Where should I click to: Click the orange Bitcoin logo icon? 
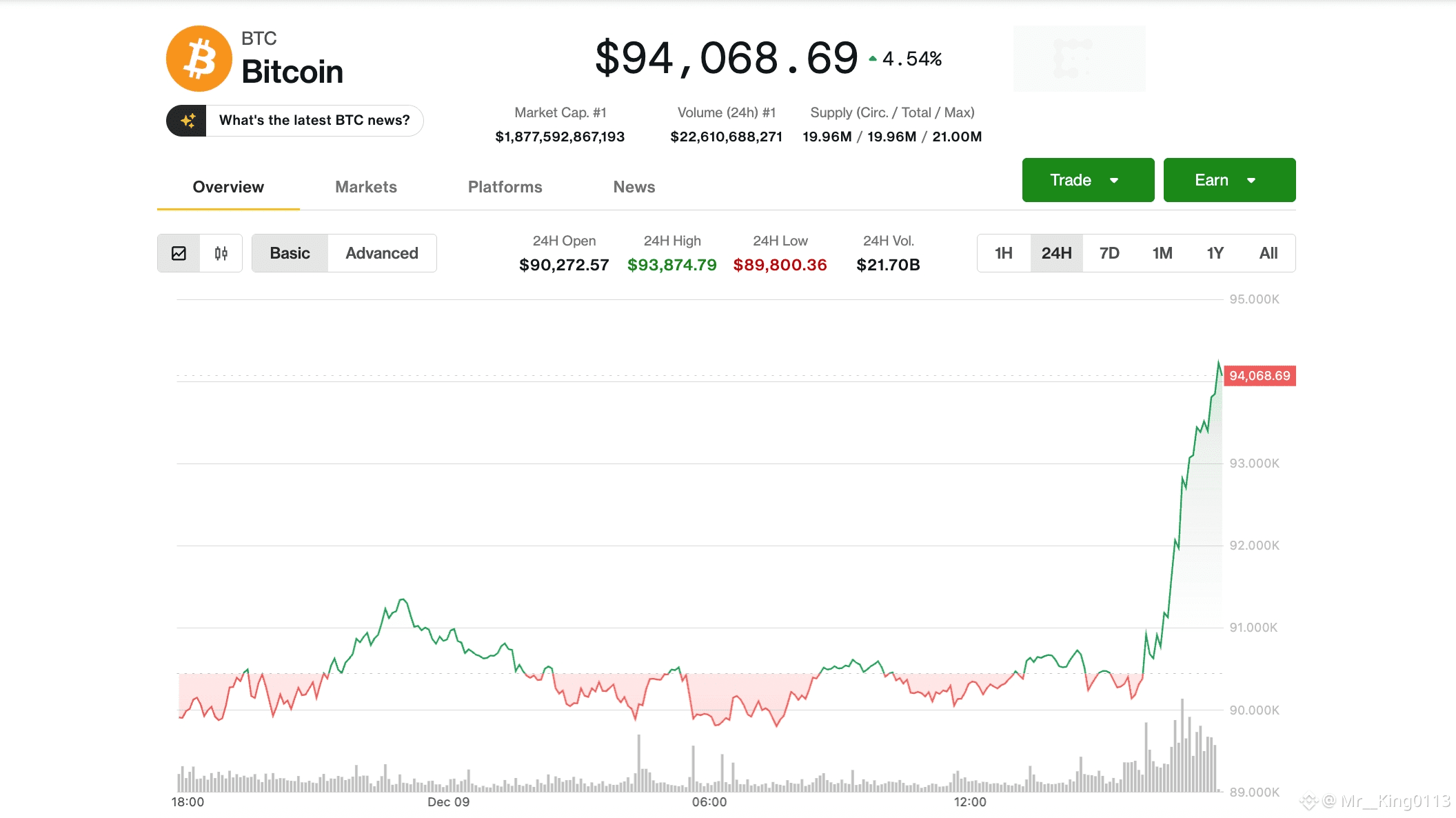click(199, 59)
